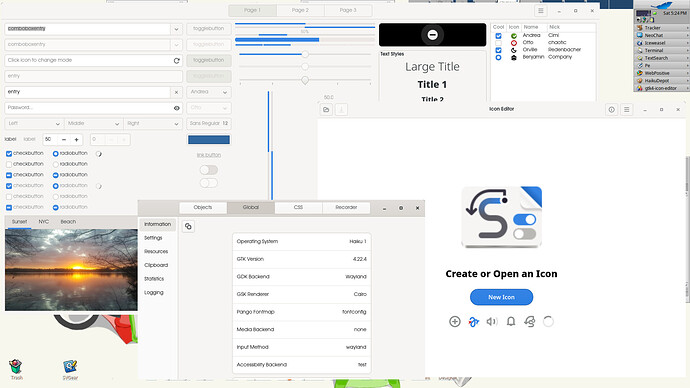
Task: Open NeoChat from the Deskbar
Action: (661, 35)
